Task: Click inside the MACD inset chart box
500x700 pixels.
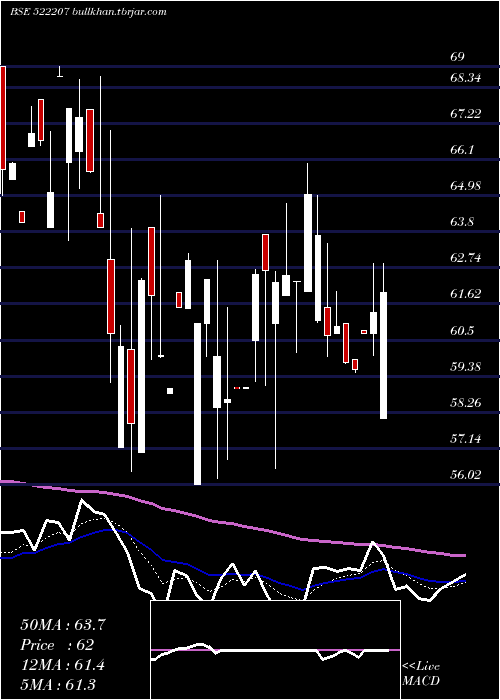Action: point(275,650)
